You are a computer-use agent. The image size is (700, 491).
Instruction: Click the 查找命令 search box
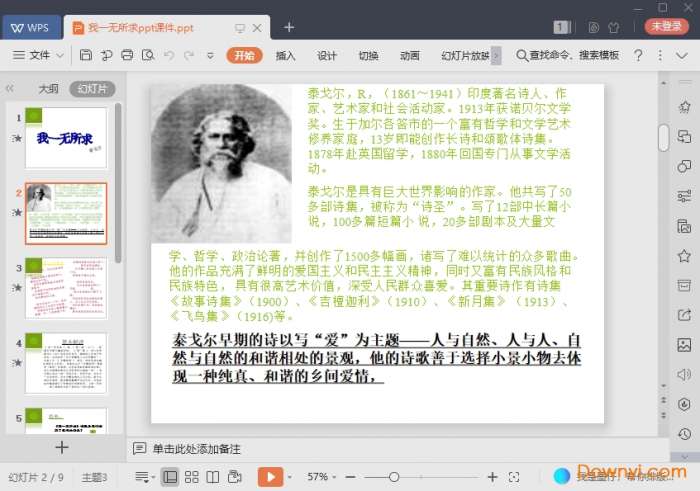(x=567, y=55)
